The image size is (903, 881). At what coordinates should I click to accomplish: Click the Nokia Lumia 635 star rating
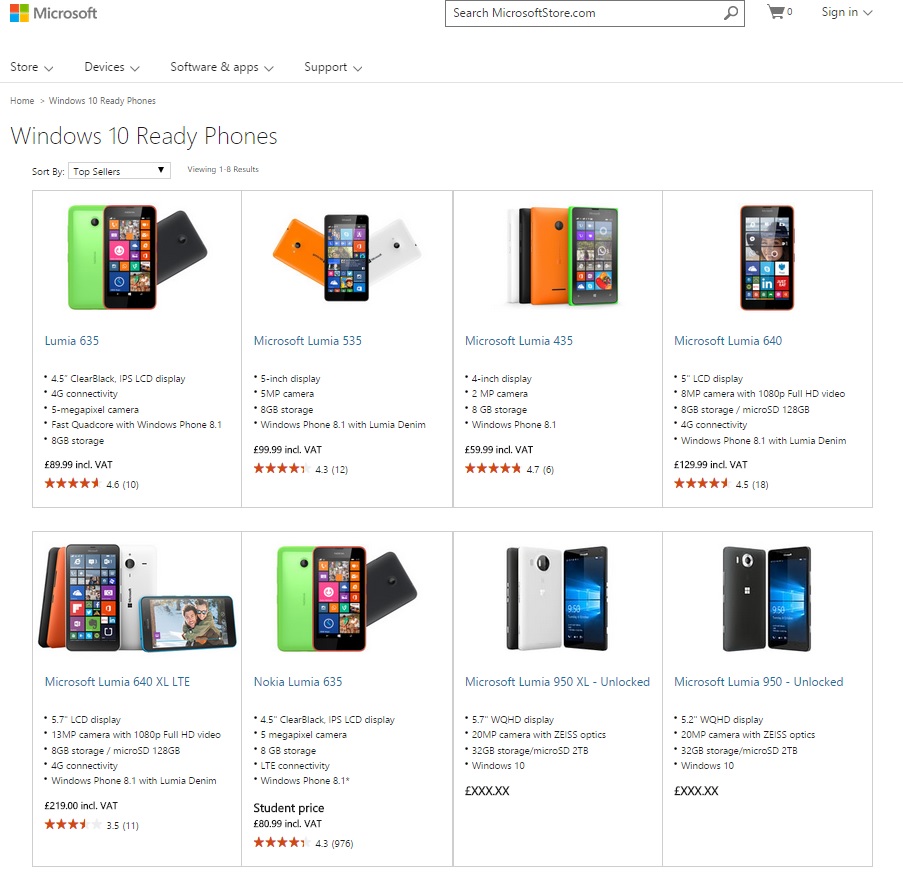click(x=281, y=842)
